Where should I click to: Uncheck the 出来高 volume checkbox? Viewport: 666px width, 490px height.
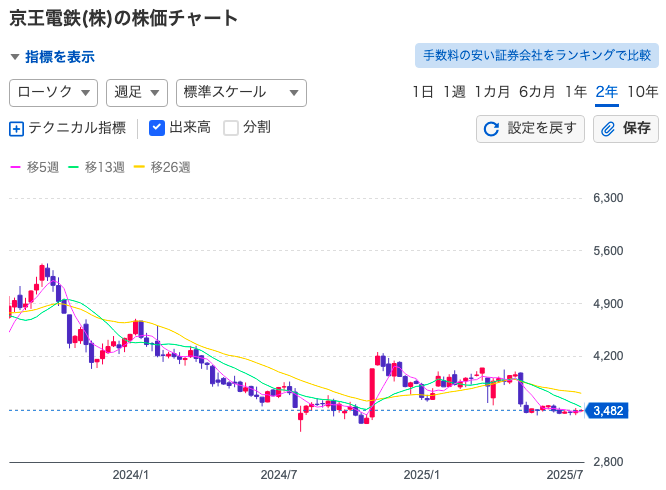[157, 128]
